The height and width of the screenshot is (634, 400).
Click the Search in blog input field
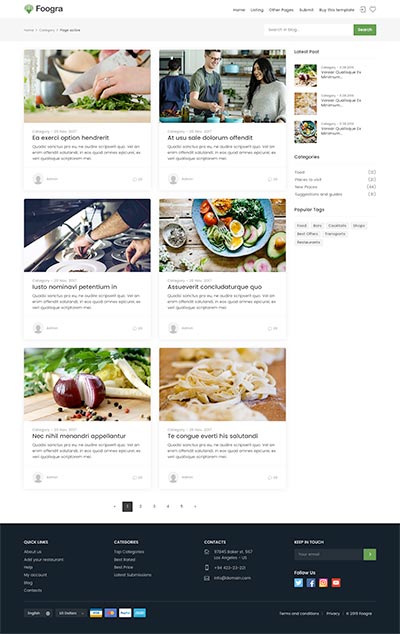[309, 30]
